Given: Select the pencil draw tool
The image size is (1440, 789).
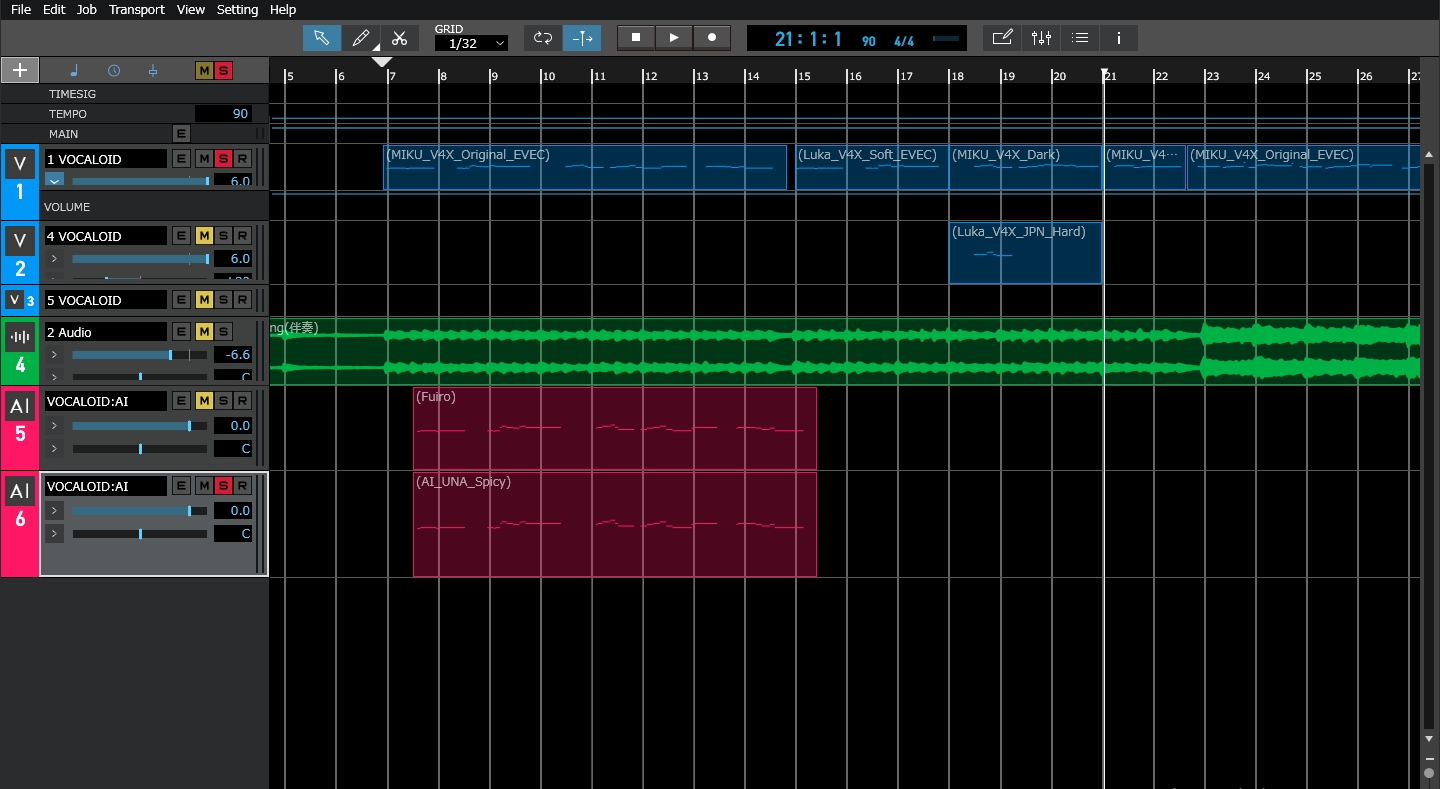Looking at the screenshot, I should [361, 38].
